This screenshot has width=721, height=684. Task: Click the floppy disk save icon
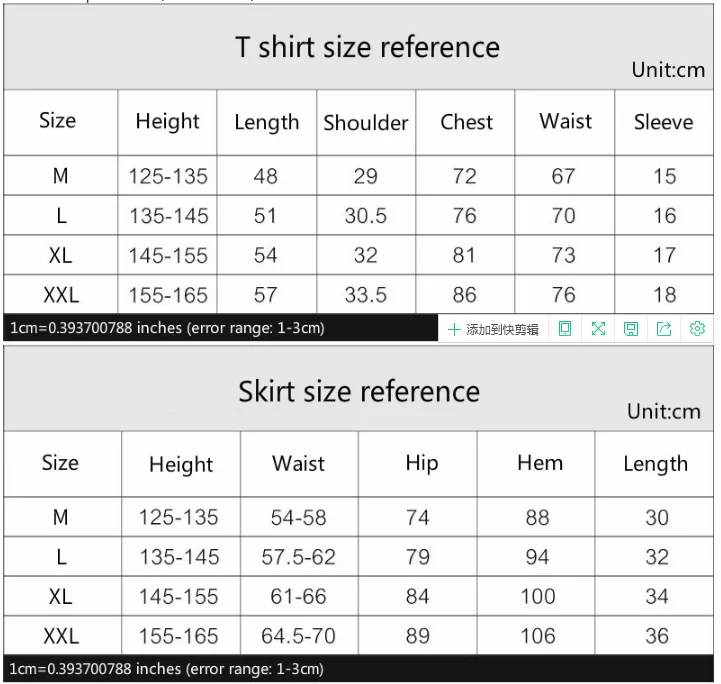click(x=631, y=328)
